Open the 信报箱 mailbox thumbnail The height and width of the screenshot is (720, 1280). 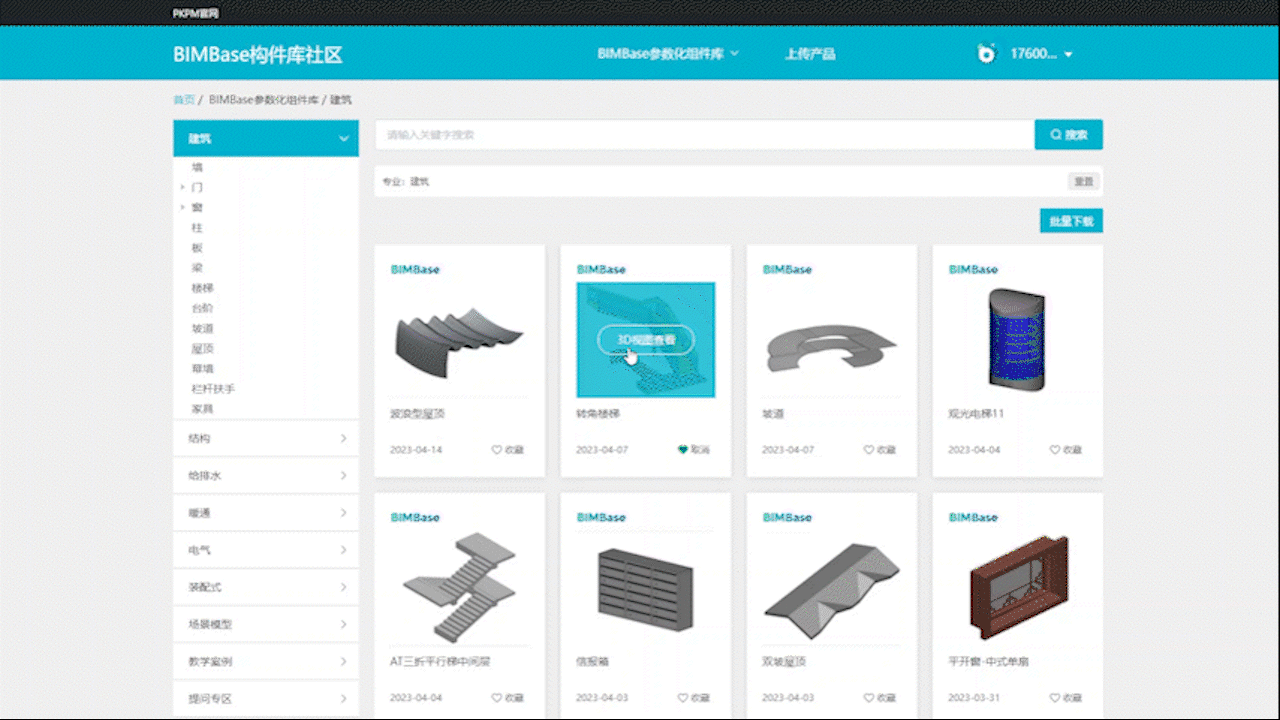click(x=646, y=588)
